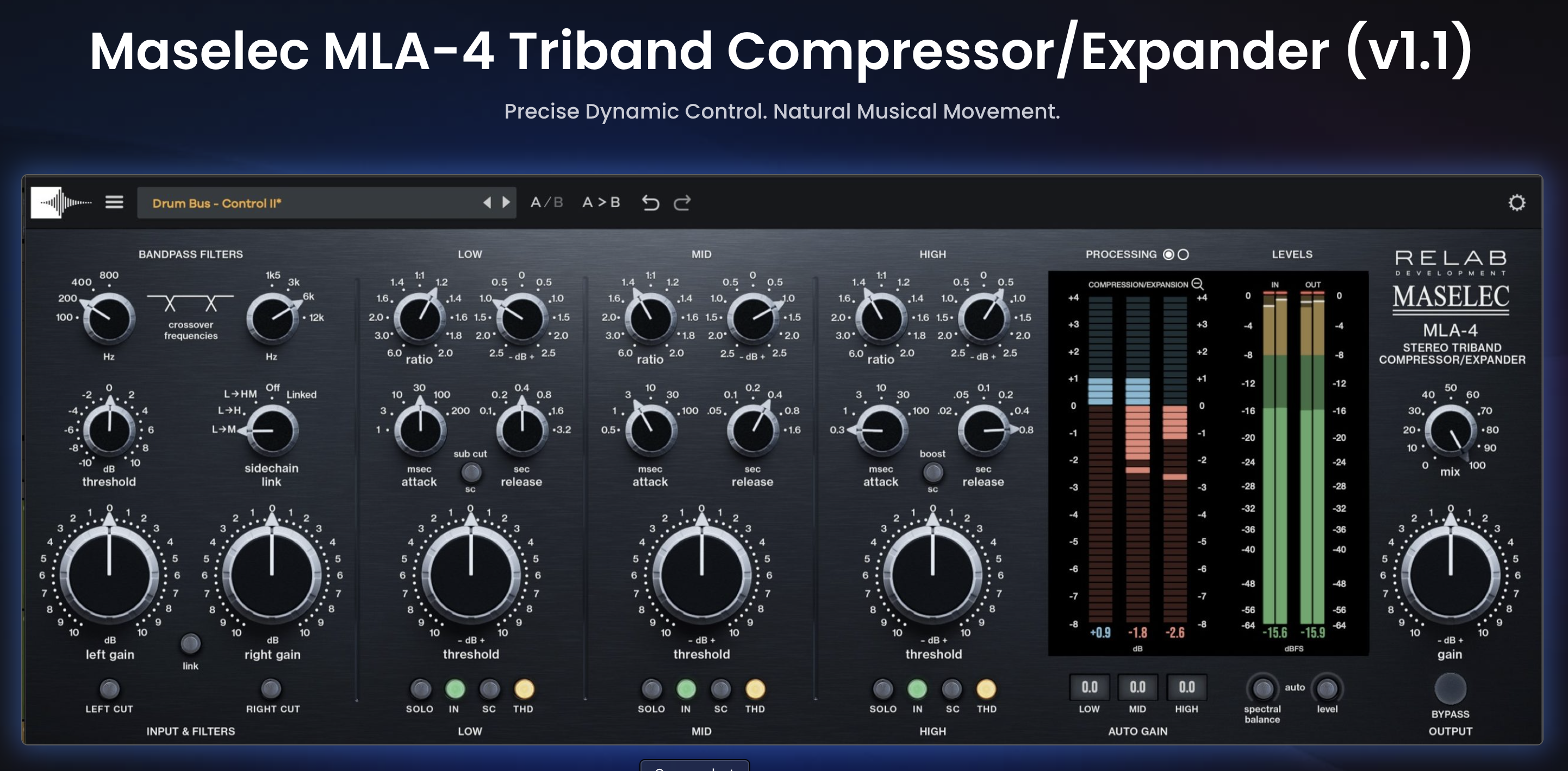The height and width of the screenshot is (771, 1568).
Task: Click the HIGH band ratio knob
Action: [881, 318]
